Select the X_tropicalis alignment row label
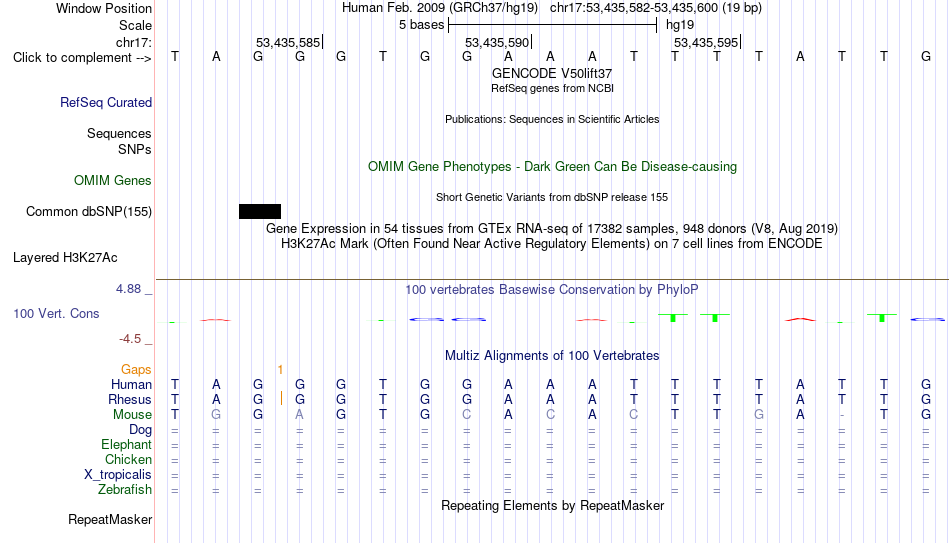Screen dimensions: 950x543 point(118,475)
